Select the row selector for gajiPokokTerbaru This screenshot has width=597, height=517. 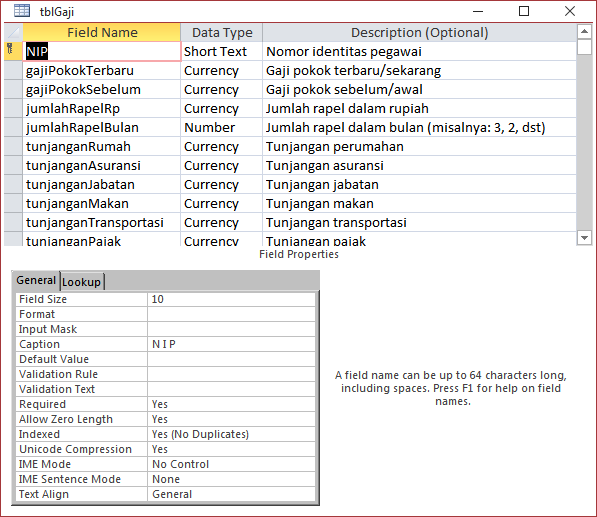point(13,70)
